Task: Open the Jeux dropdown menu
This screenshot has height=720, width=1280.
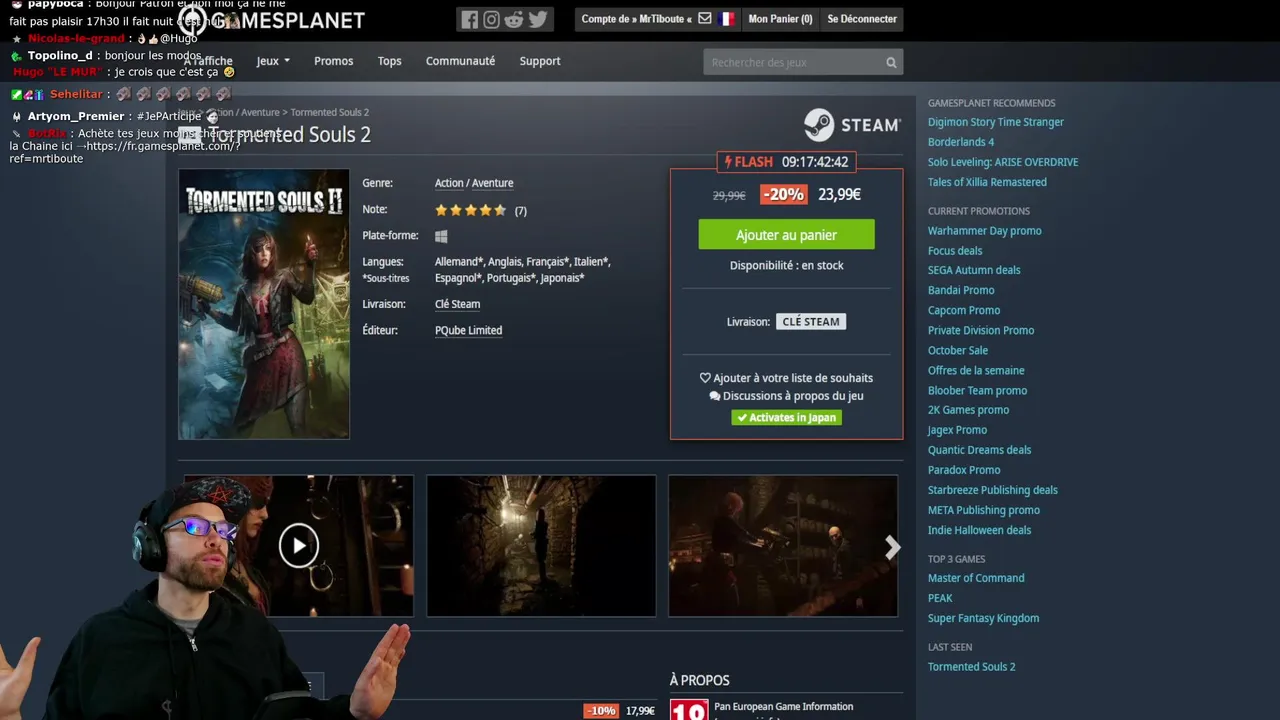Action: (x=272, y=61)
